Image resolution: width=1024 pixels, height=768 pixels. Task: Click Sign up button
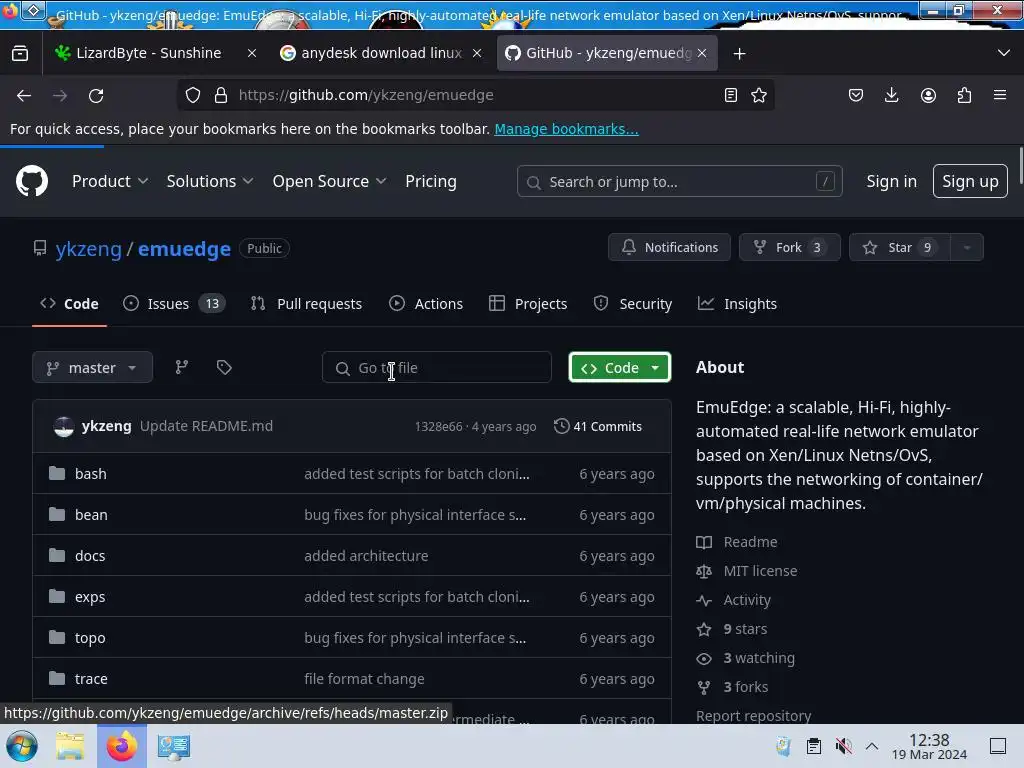pos(970,182)
